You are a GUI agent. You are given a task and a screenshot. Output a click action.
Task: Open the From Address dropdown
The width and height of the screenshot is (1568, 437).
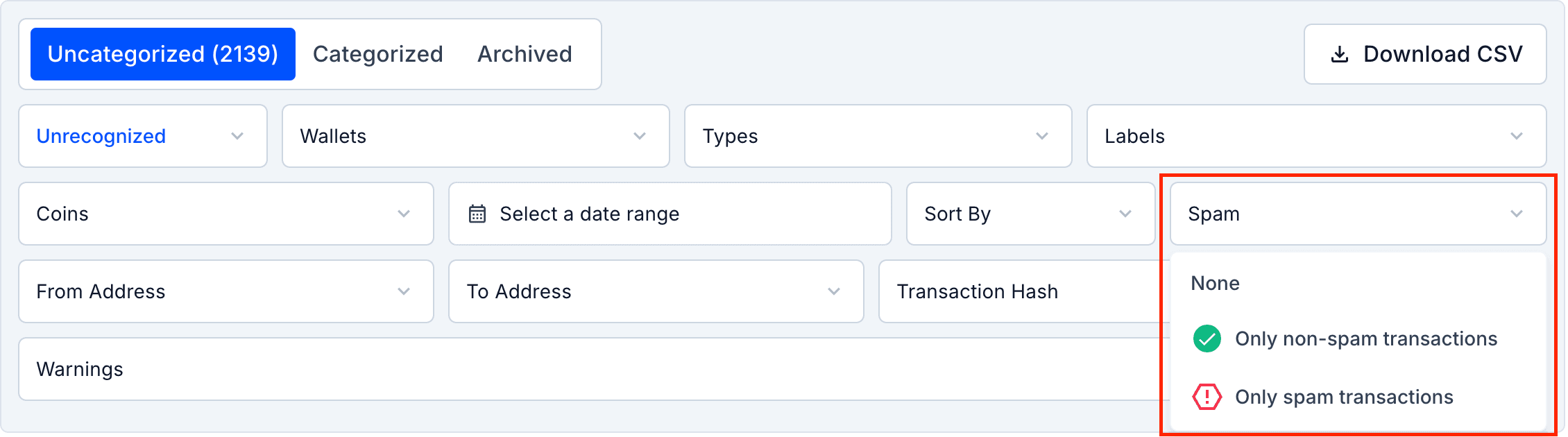coord(225,291)
